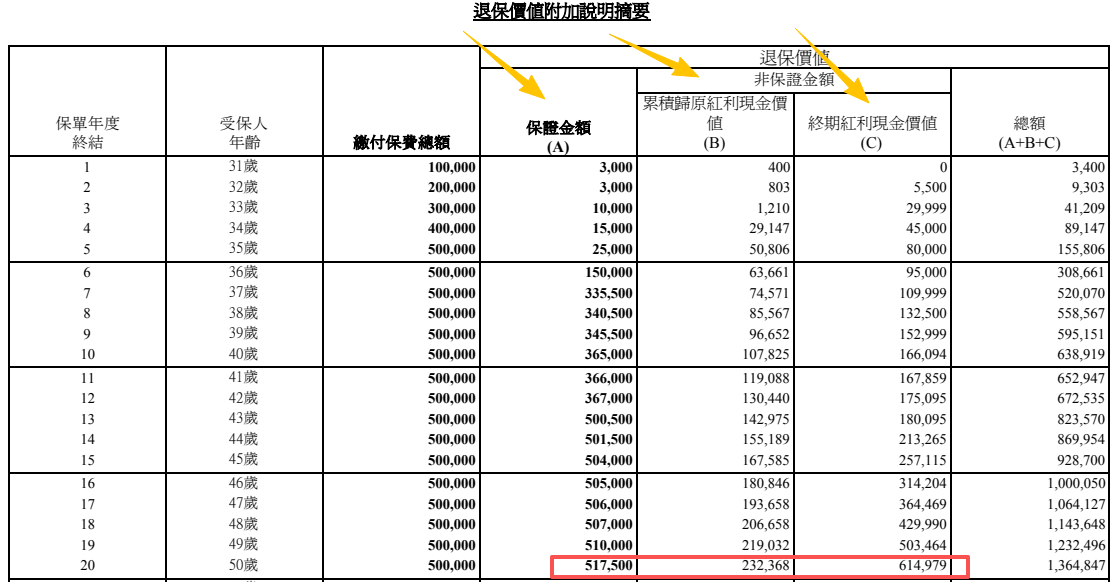The width and height of the screenshot is (1117, 582).
Task: Click the 非保證金額 header cell
Action: 794,80
